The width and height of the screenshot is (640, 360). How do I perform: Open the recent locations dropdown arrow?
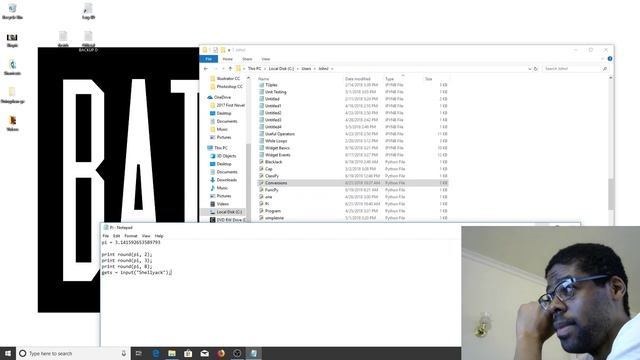[x=223, y=69]
